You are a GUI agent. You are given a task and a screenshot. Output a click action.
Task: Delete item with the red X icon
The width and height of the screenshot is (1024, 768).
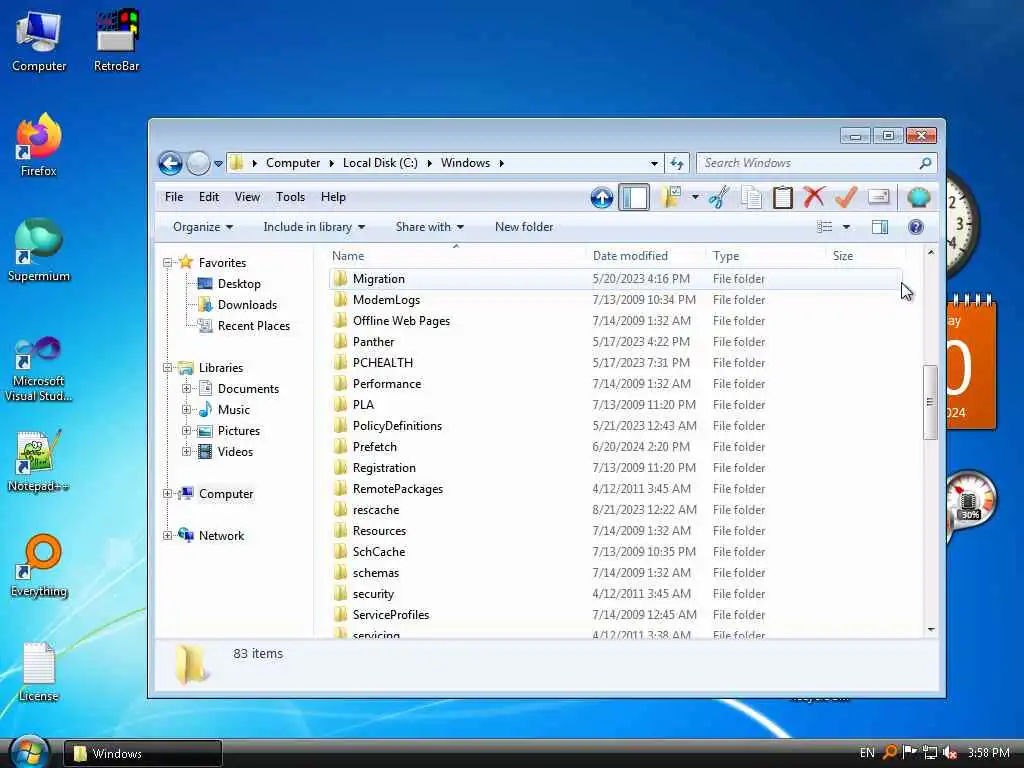click(x=814, y=197)
